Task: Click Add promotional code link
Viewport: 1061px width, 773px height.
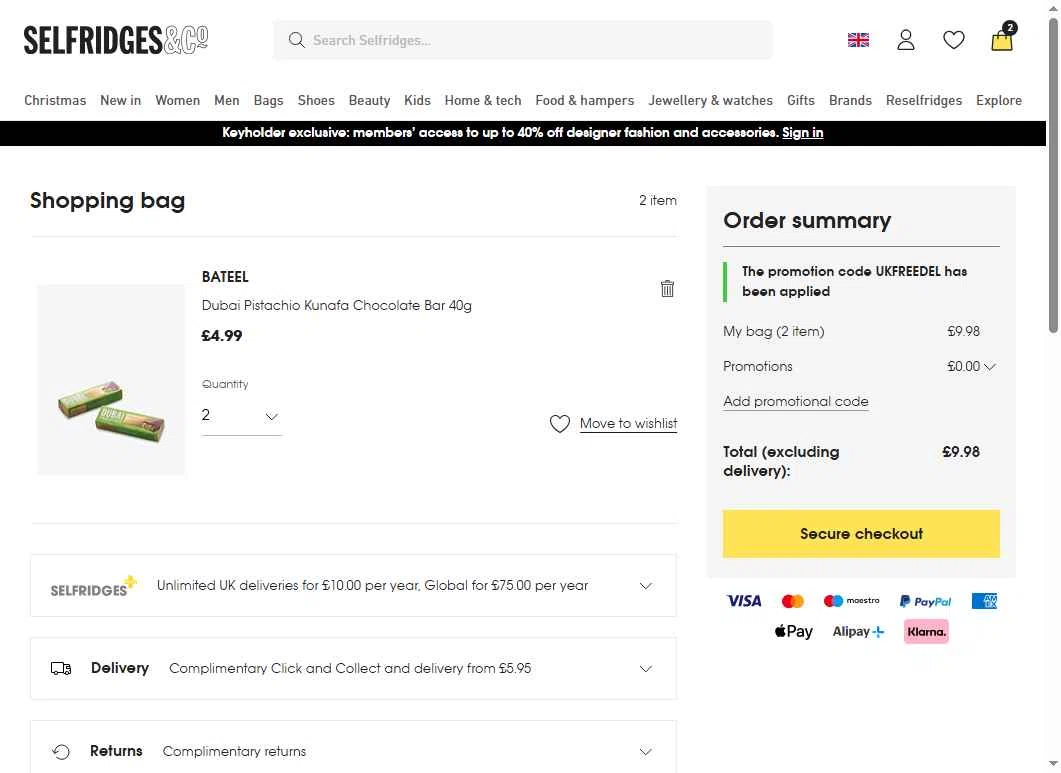Action: (795, 401)
